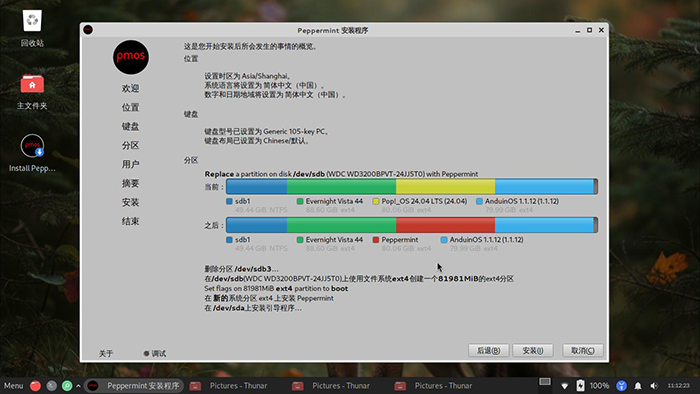Click the 'Replace a partition on disk' line
Image resolution: width=700 pixels, height=394 pixels.
pyautogui.click(x=341, y=174)
